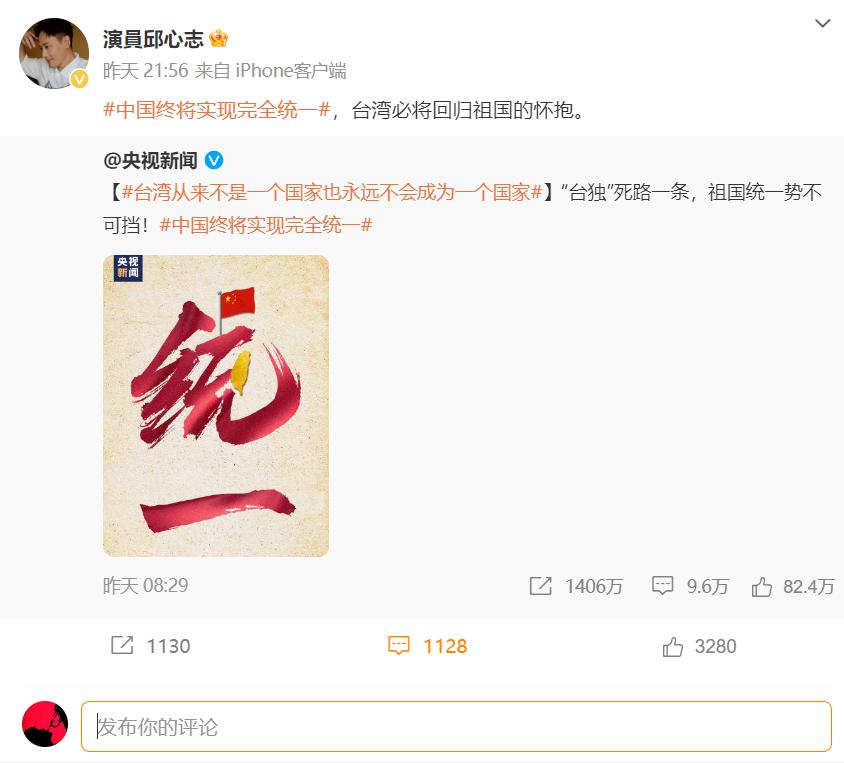Click the crown membership badge icon
The width and height of the screenshot is (844, 763).
click(219, 39)
